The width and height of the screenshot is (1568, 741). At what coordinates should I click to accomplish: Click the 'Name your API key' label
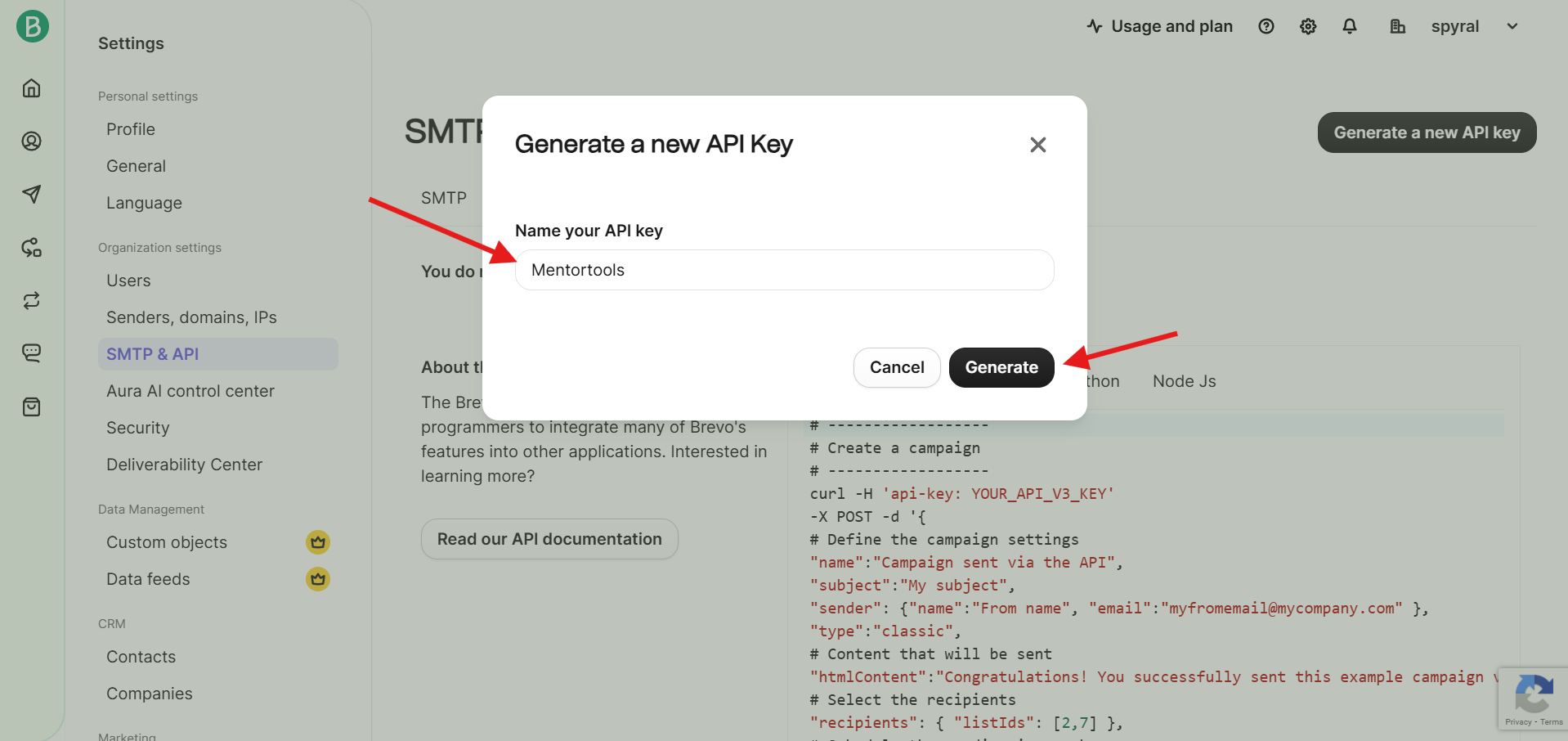point(589,231)
